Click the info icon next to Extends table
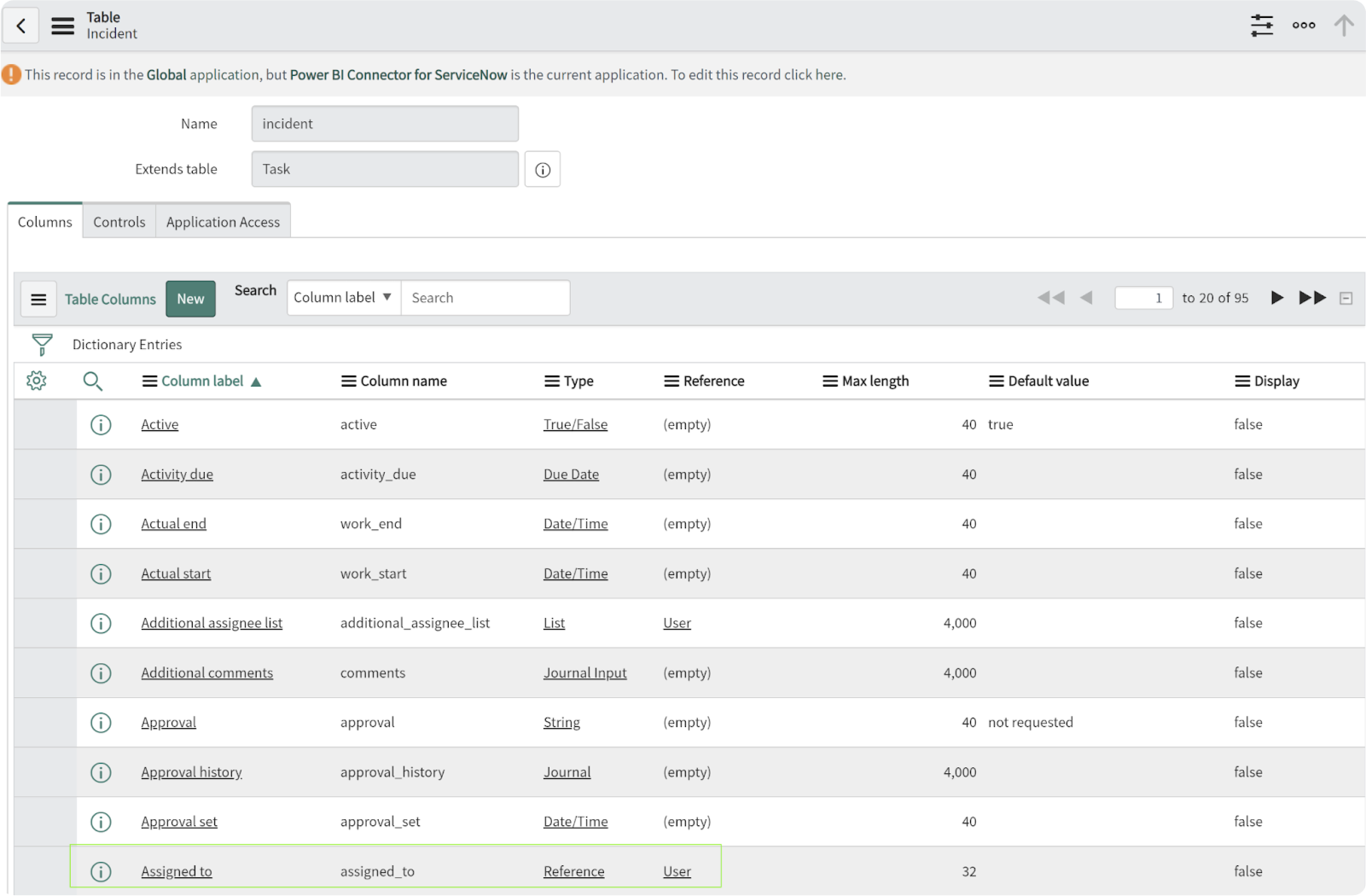 543,169
